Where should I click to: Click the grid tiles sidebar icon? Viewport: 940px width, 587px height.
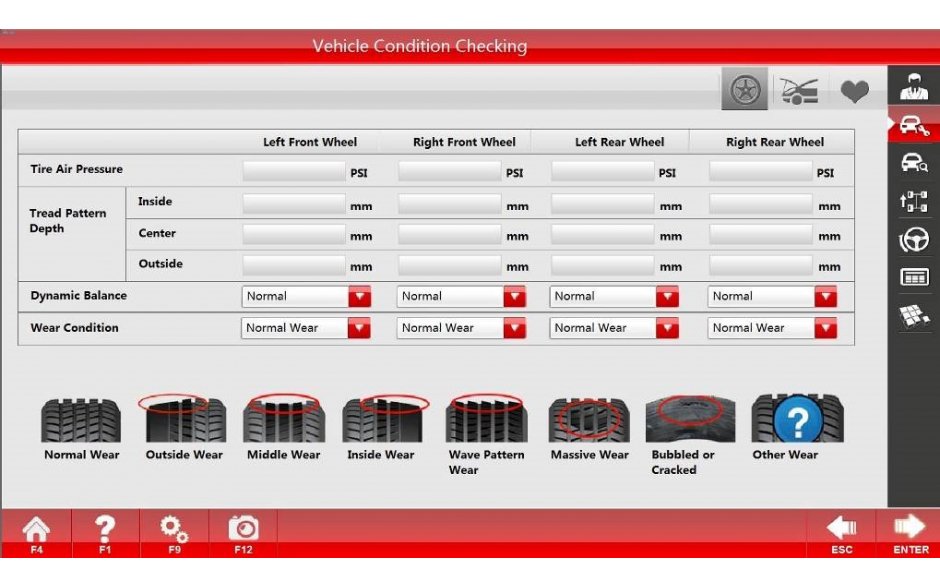pos(914,316)
